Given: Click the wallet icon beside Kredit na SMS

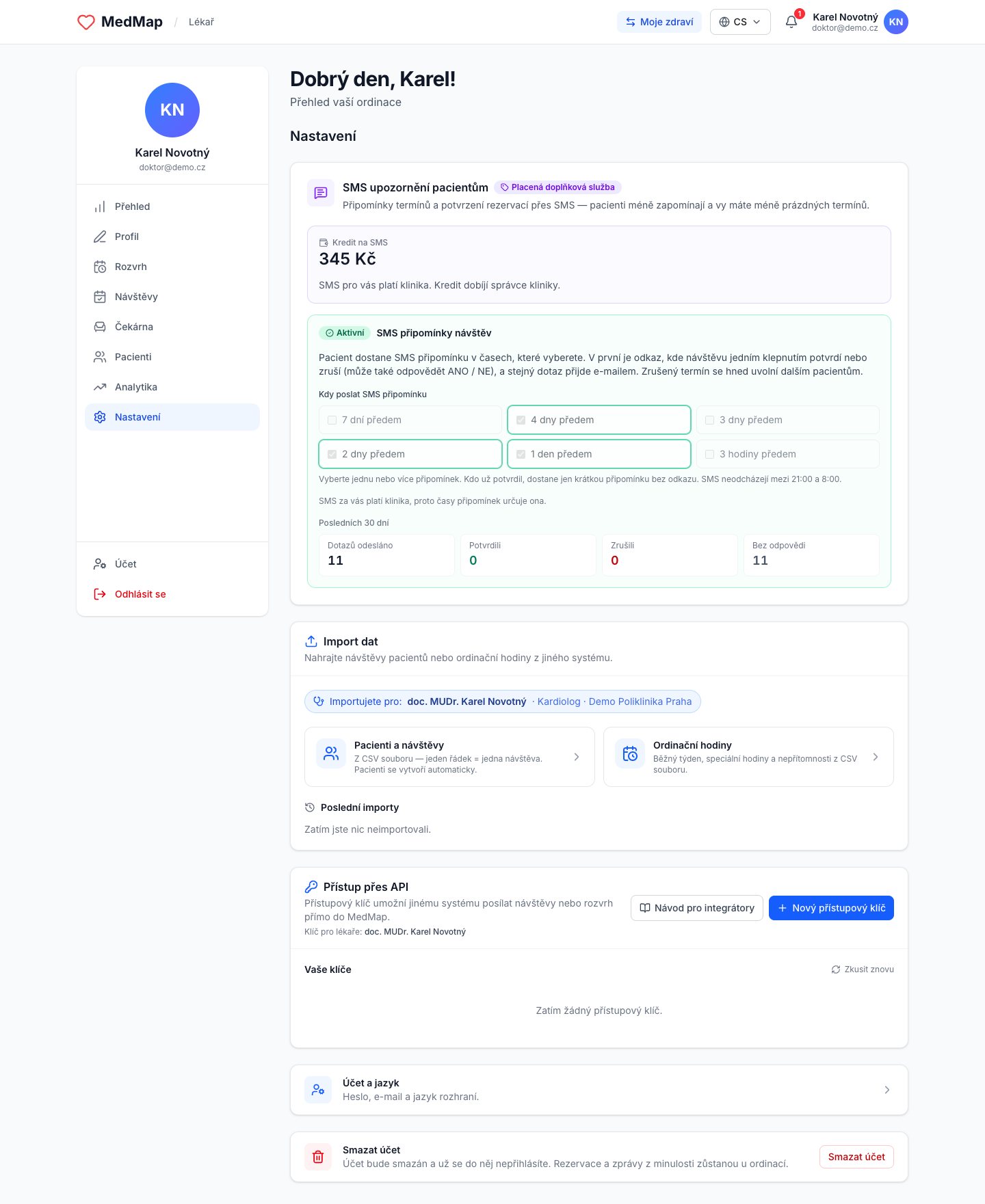Looking at the screenshot, I should [324, 243].
